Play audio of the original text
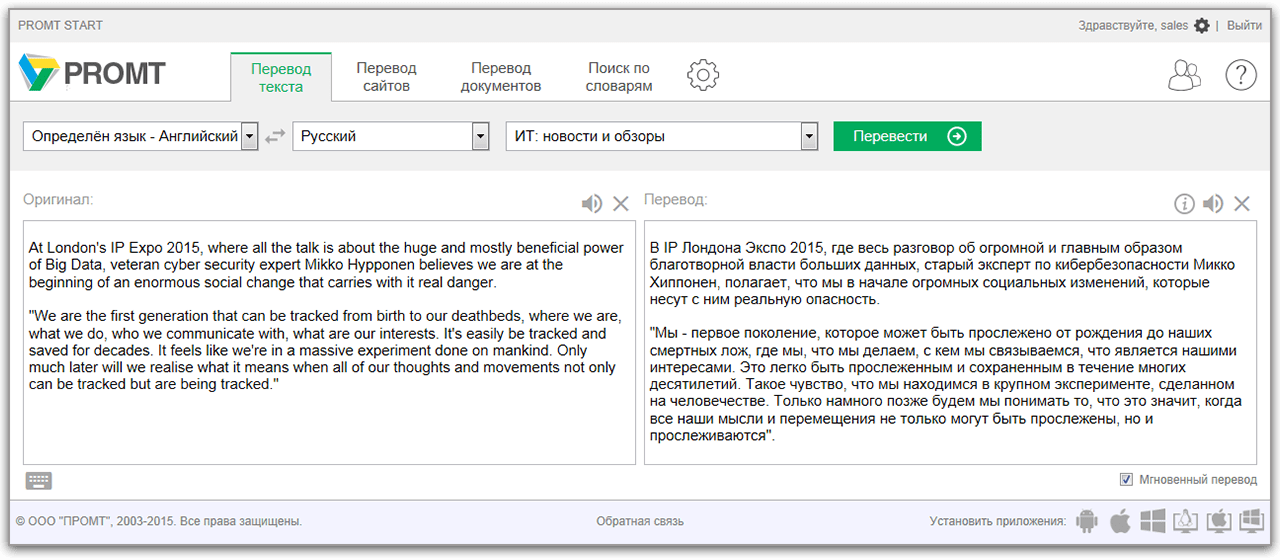This screenshot has width=1280, height=560. pos(592,204)
